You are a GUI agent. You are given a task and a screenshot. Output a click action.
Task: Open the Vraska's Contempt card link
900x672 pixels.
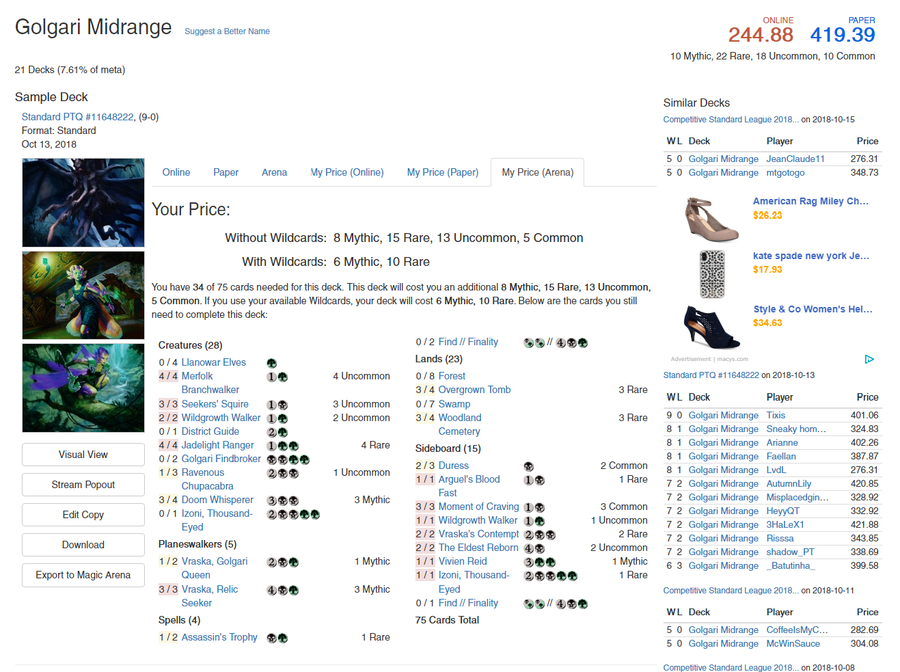(x=478, y=534)
